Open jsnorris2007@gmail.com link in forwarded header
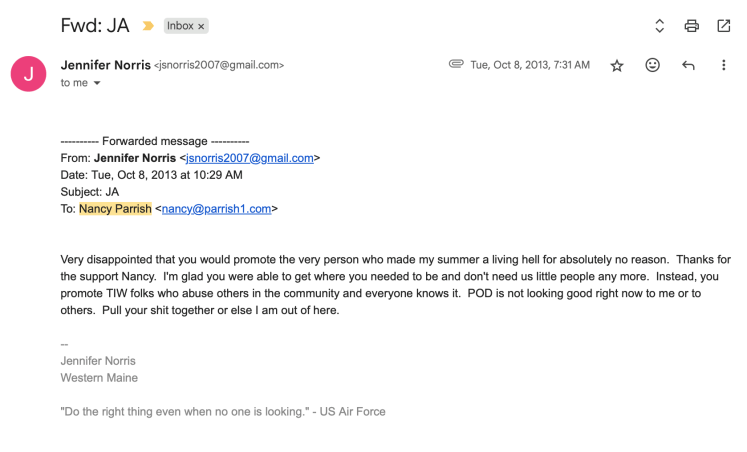Image resolution: width=747 pixels, height=452 pixels. tap(250, 158)
